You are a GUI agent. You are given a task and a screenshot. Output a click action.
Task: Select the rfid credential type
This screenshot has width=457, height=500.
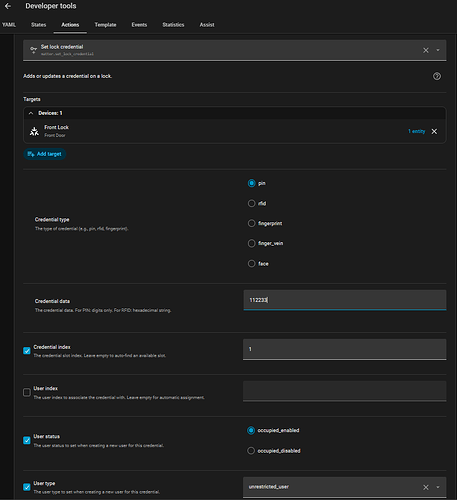click(x=251, y=203)
